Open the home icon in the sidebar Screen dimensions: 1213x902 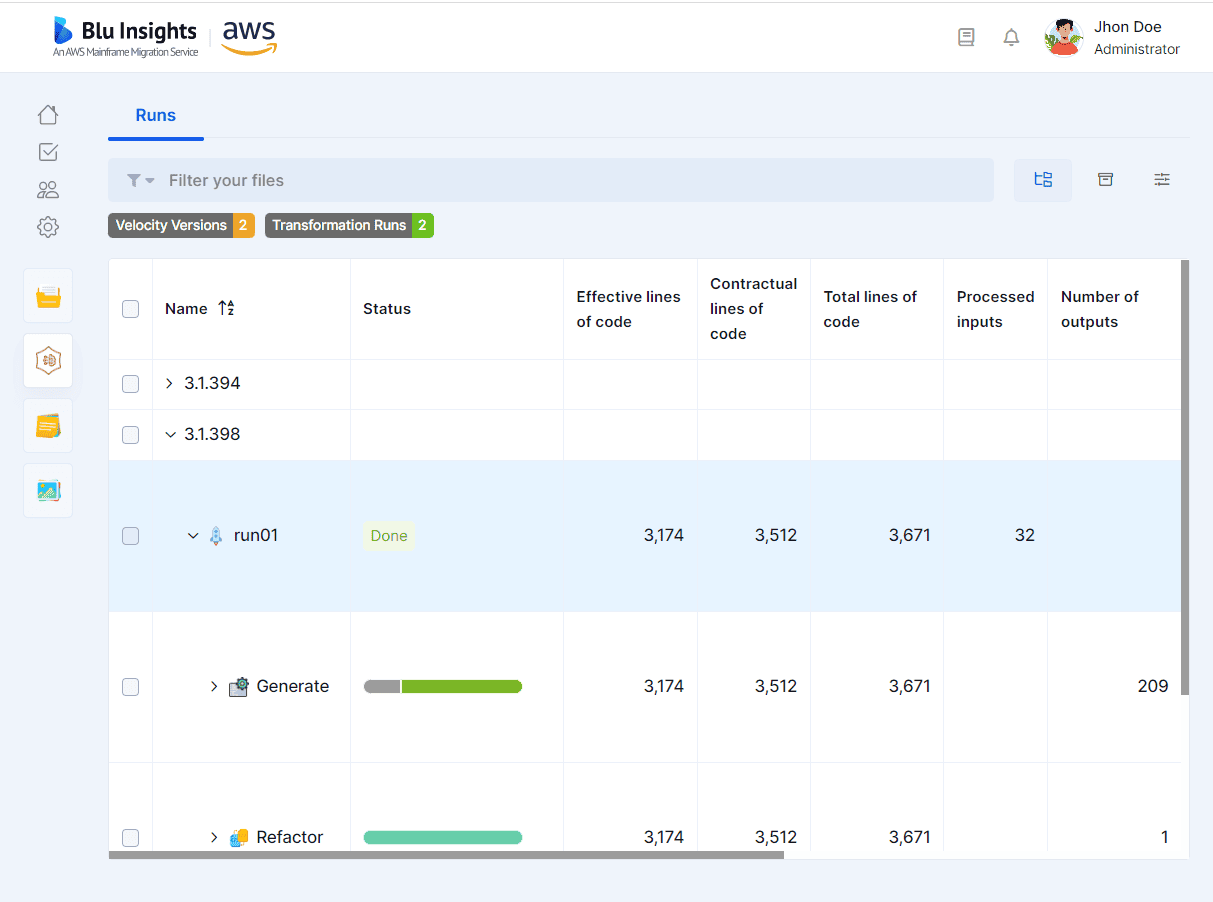coord(48,115)
